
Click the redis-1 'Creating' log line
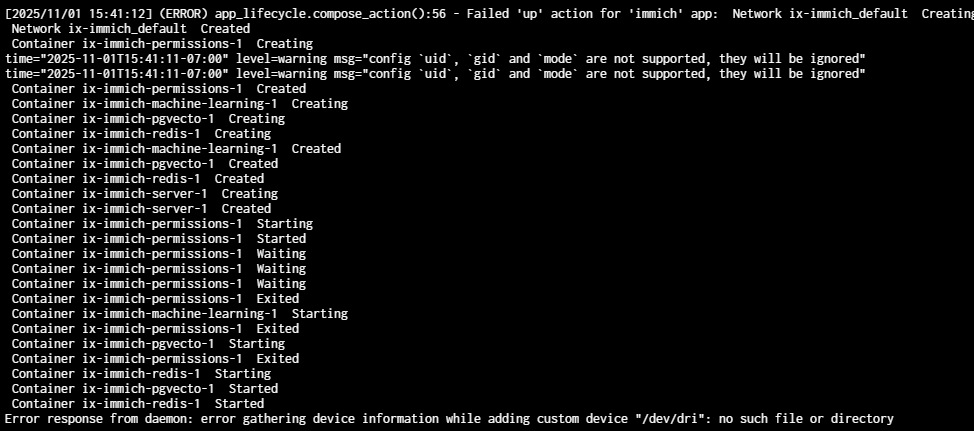tap(140, 134)
